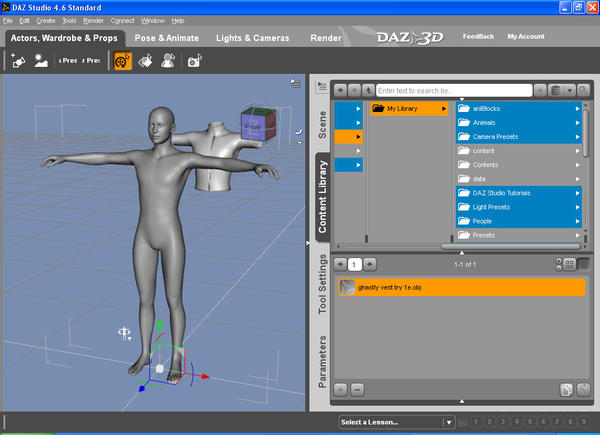Open the viewport options menu icon
This screenshot has height=435, width=600.
pyautogui.click(x=295, y=83)
